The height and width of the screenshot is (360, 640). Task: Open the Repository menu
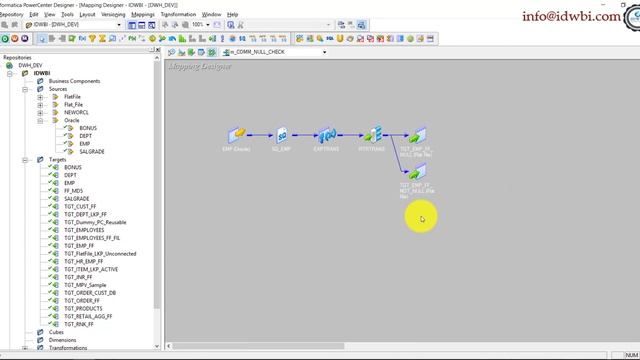[11, 14]
